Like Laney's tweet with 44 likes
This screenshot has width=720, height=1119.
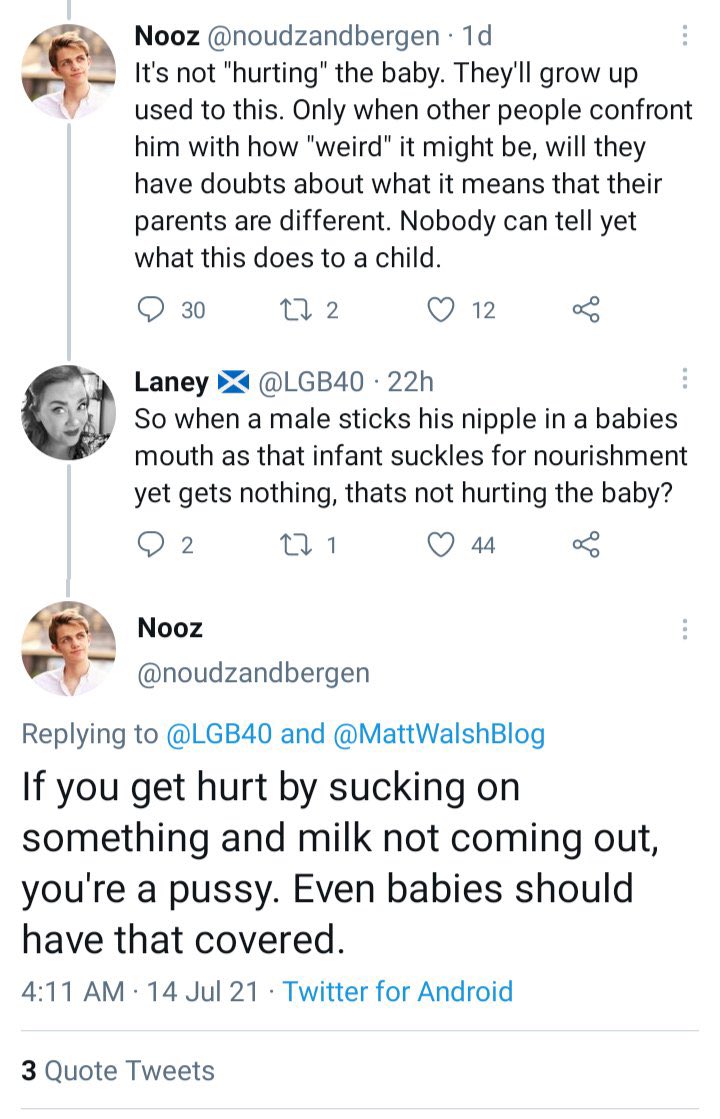pos(441,544)
